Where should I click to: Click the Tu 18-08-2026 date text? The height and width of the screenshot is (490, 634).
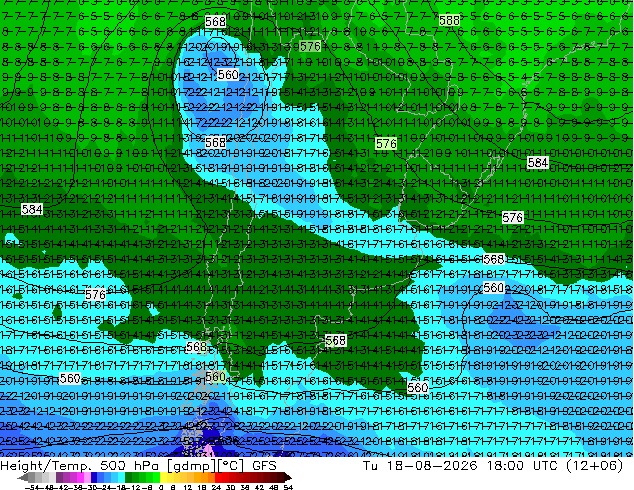point(420,465)
